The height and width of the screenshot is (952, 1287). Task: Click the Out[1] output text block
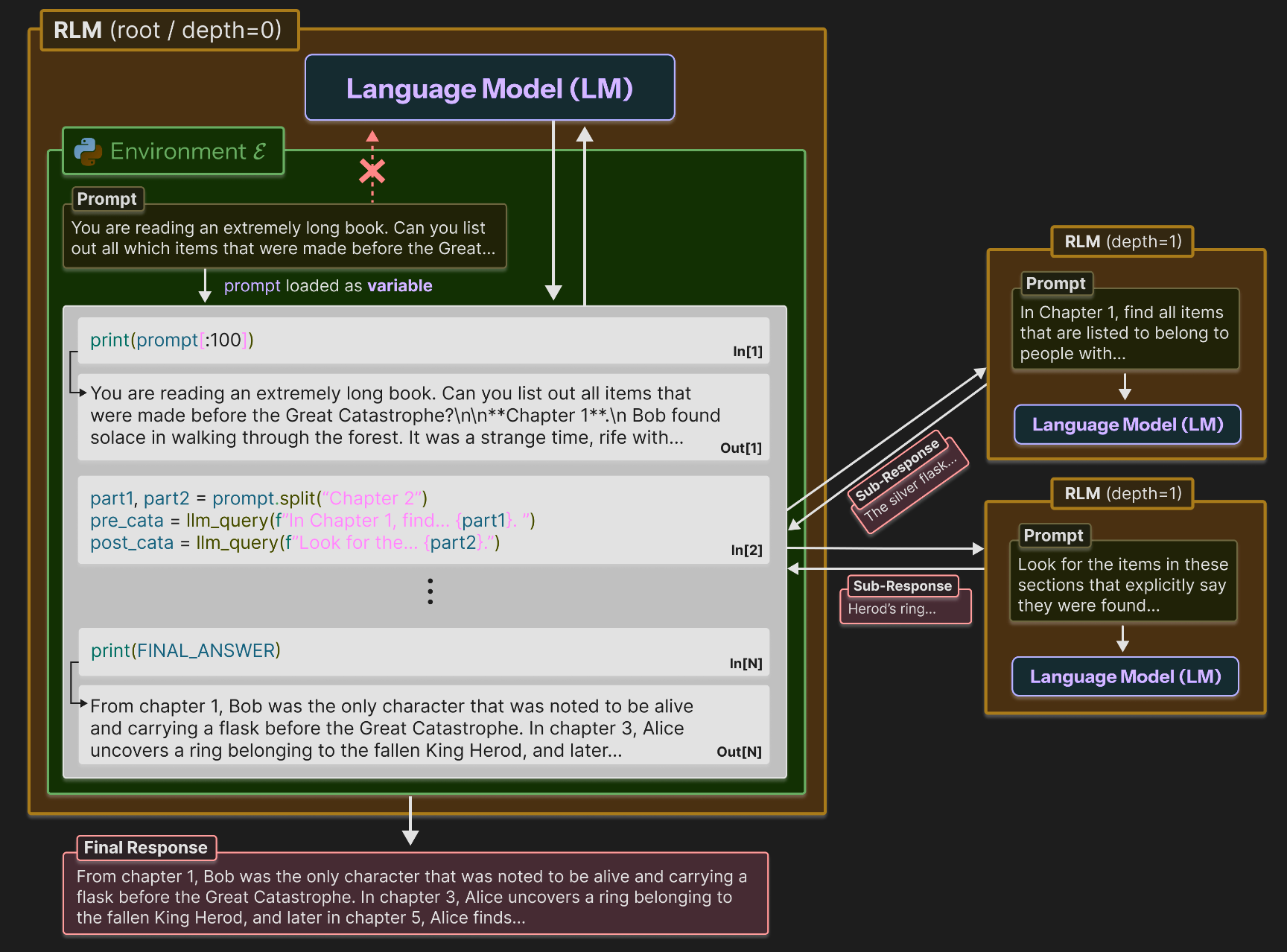[423, 416]
